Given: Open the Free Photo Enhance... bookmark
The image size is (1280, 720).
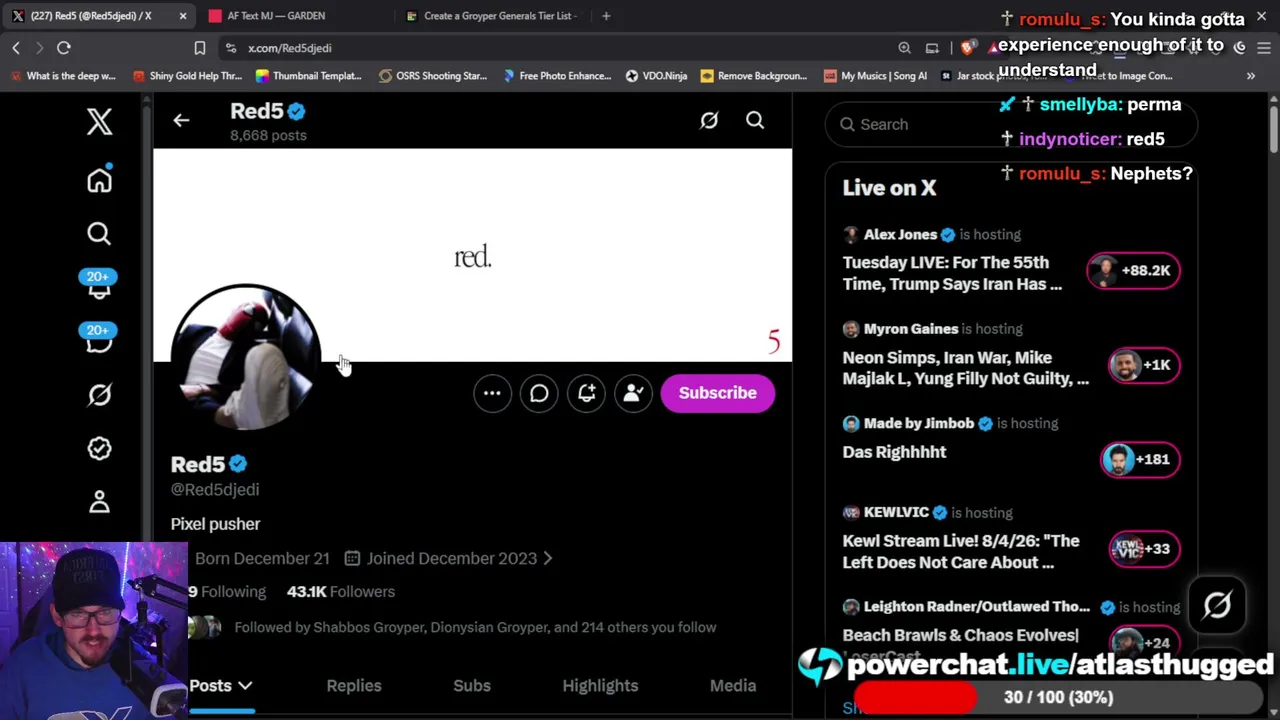Looking at the screenshot, I should coord(557,76).
